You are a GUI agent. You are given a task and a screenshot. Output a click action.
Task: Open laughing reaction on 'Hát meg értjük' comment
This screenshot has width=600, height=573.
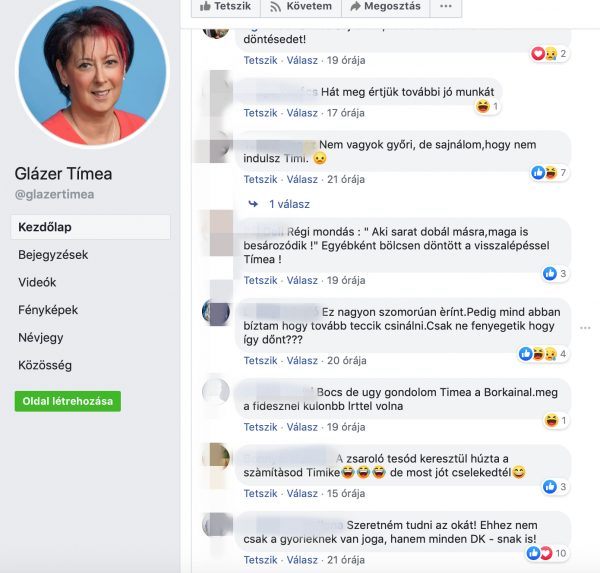click(x=488, y=106)
